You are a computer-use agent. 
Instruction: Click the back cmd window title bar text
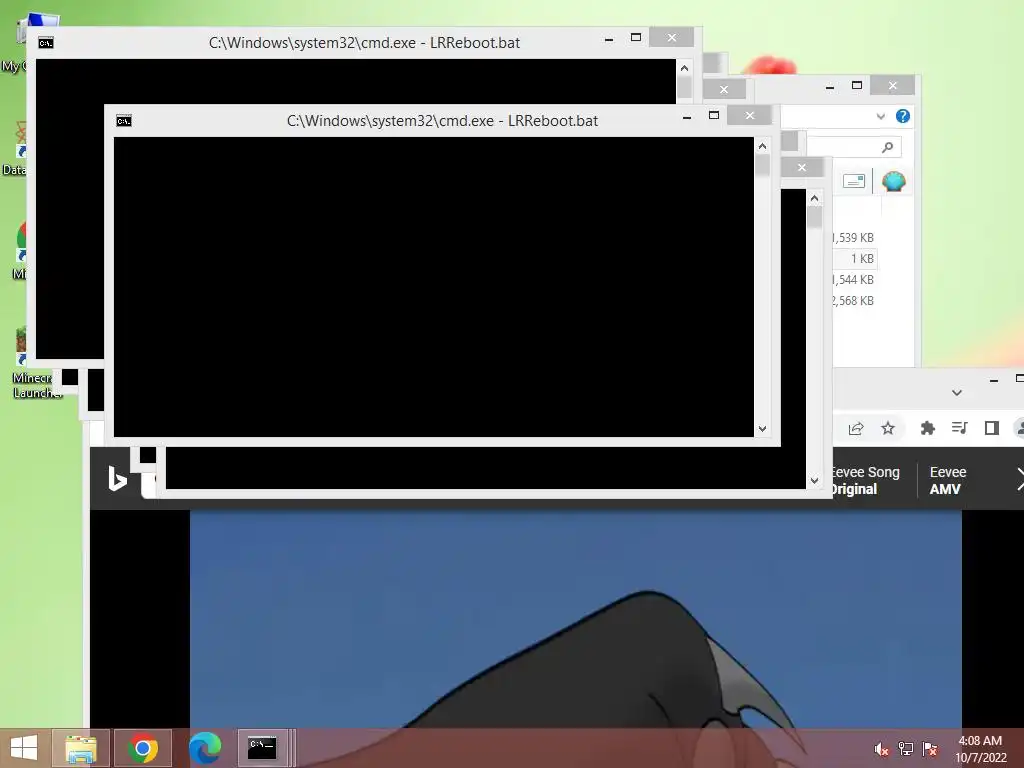point(364,43)
